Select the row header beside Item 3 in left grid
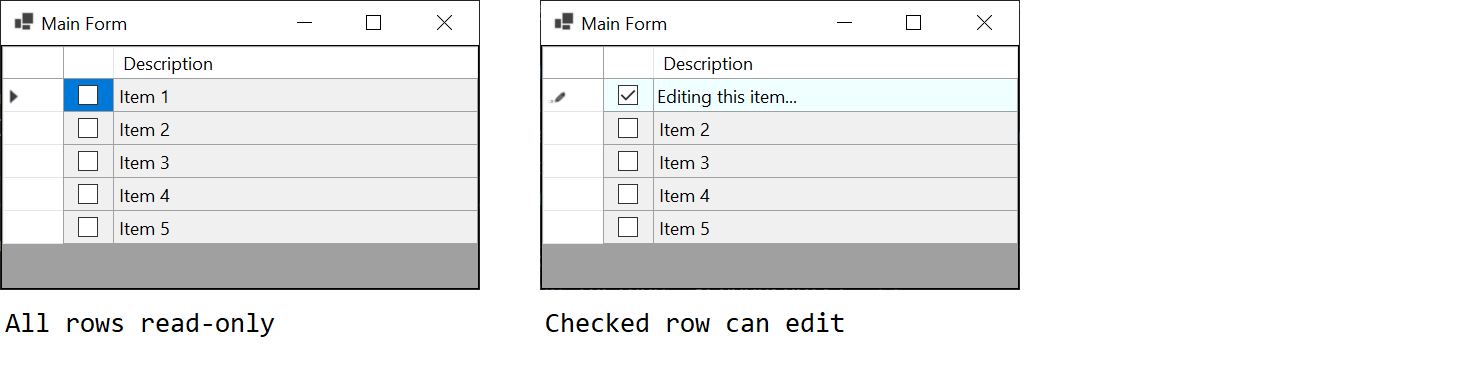The image size is (1473, 378). (x=33, y=162)
